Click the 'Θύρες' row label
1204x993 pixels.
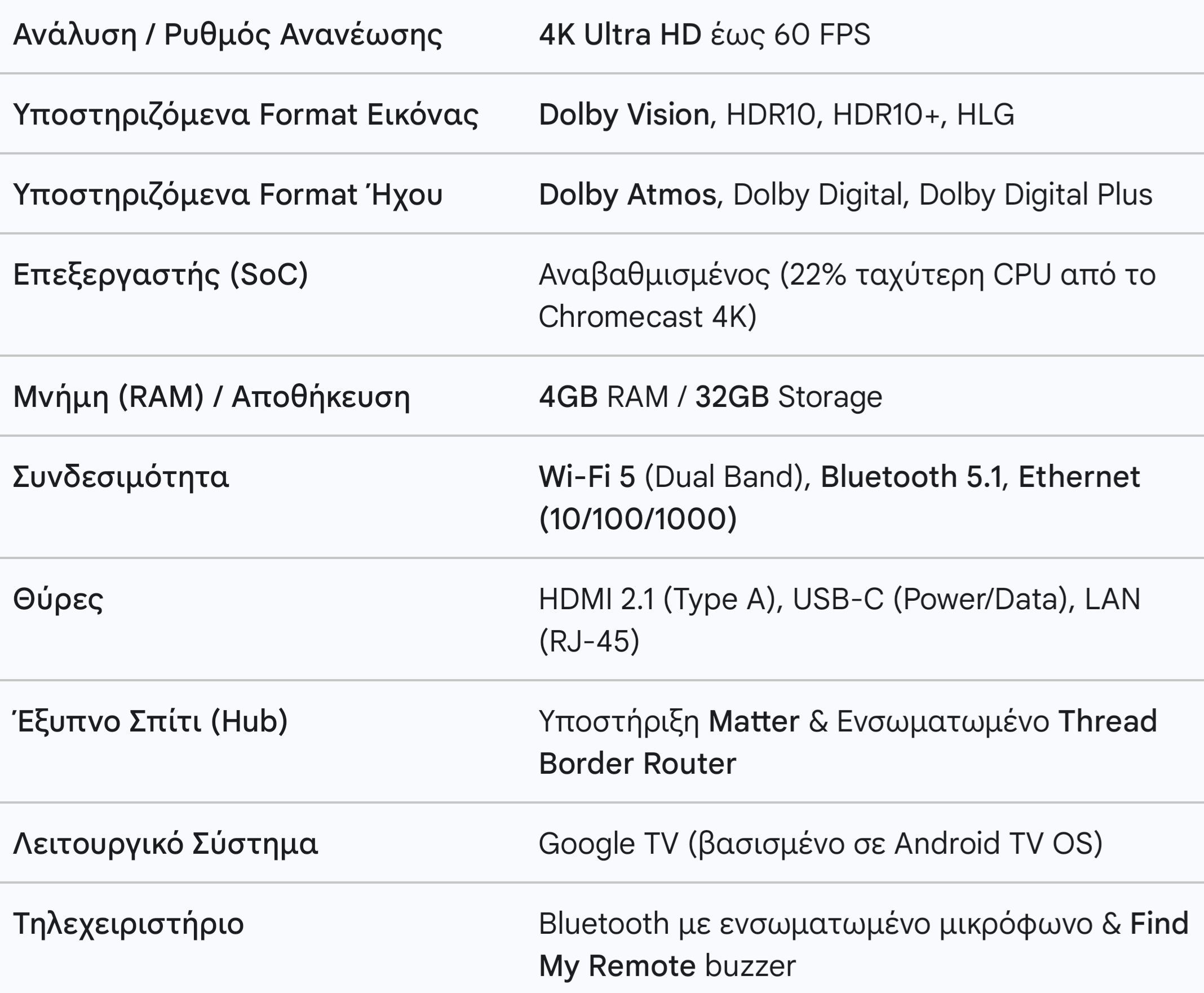(59, 600)
